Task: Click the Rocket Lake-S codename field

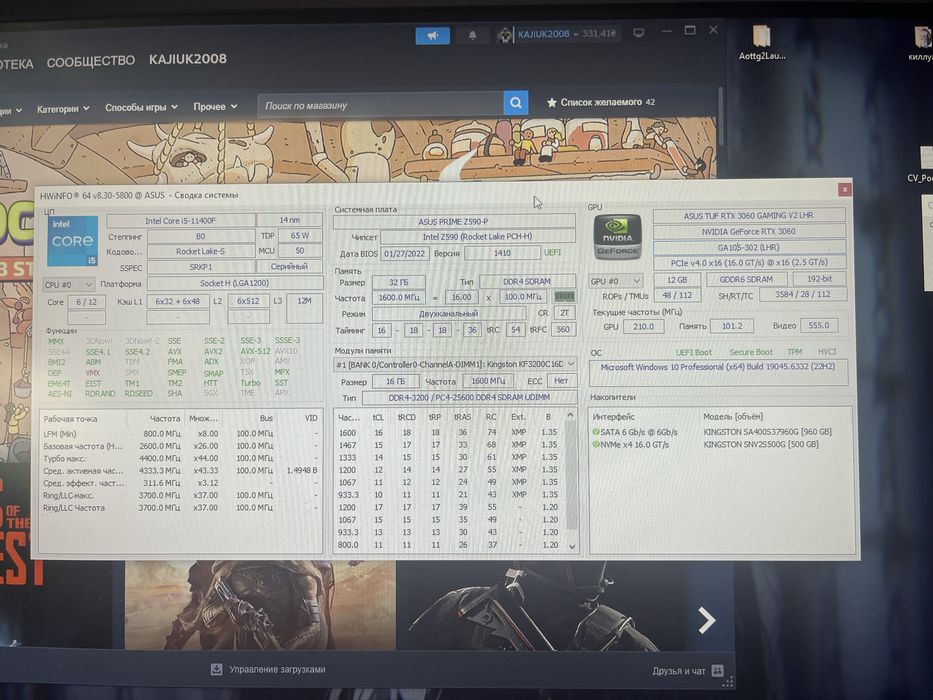Action: point(201,252)
